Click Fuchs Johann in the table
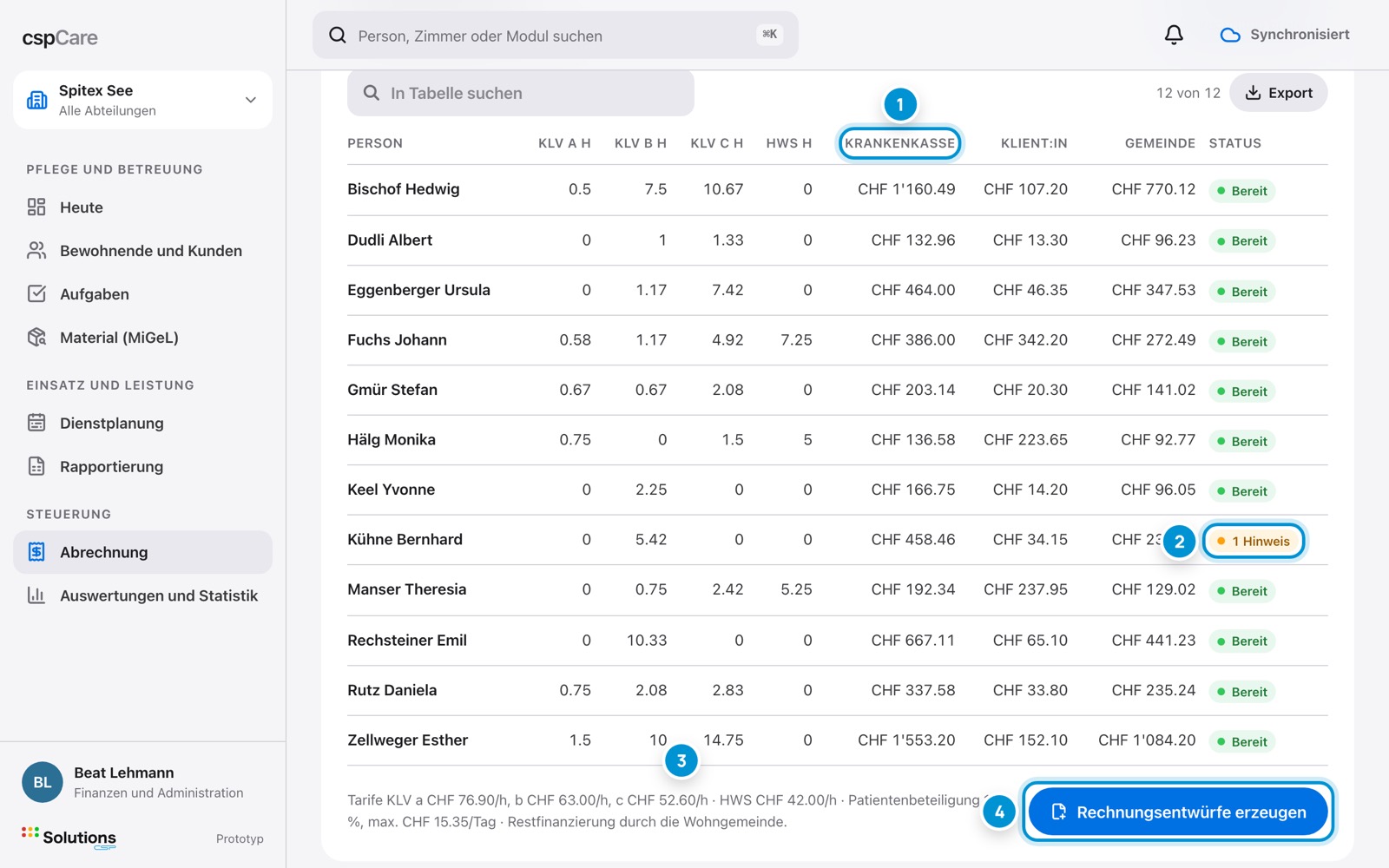This screenshot has width=1389, height=868. pos(397,340)
